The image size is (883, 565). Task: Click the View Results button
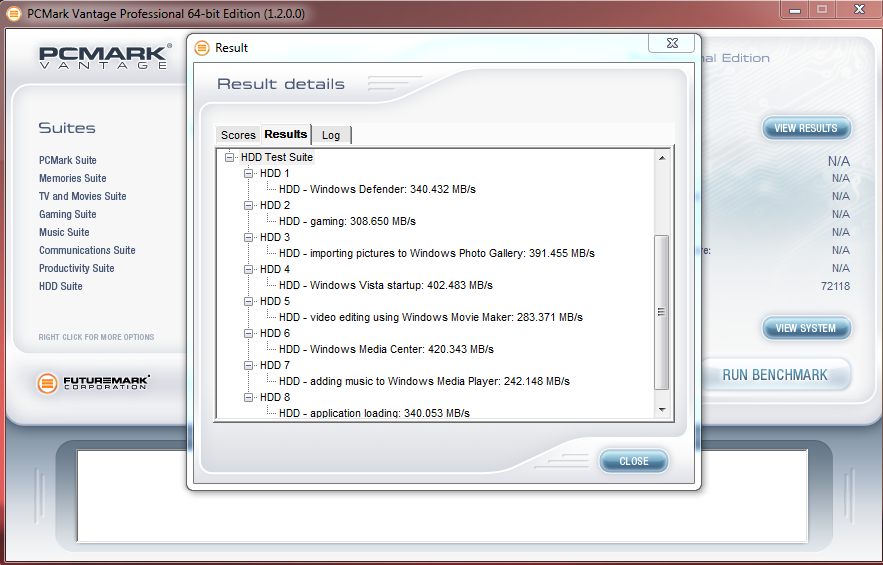point(806,128)
